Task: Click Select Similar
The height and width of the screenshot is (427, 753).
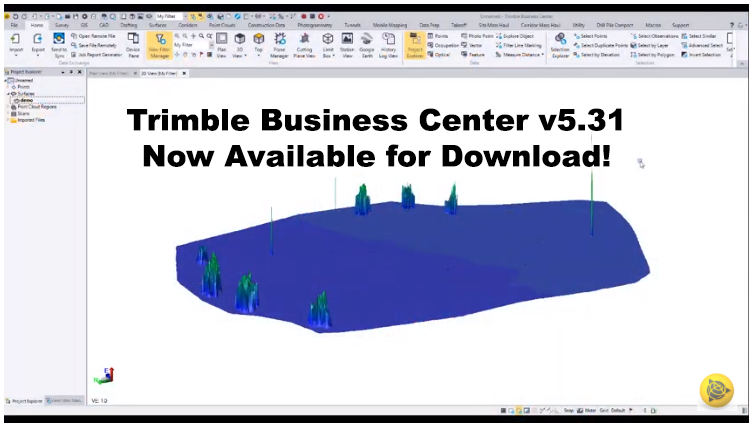Action: pos(699,36)
